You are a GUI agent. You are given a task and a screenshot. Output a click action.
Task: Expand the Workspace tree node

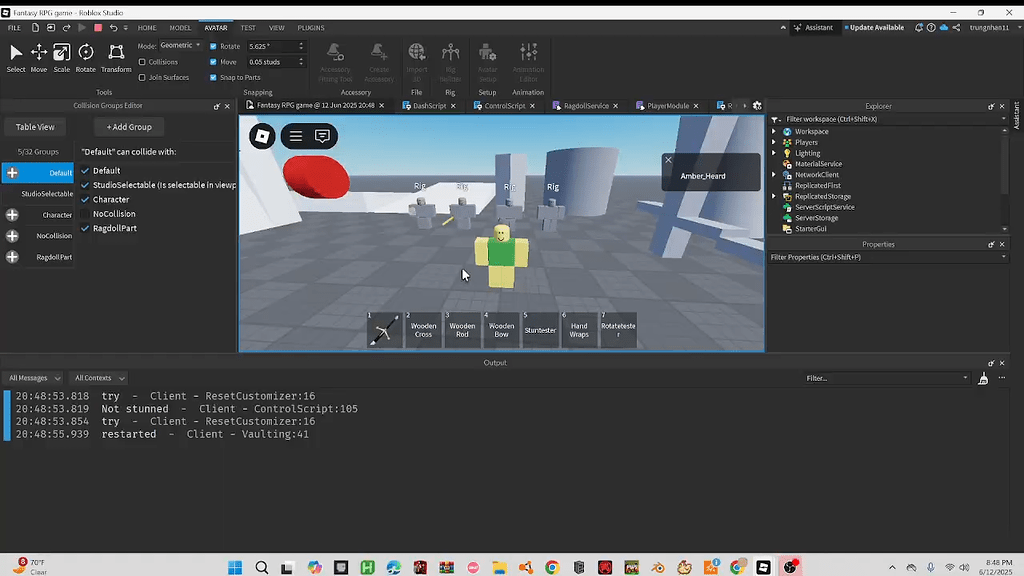coord(774,131)
